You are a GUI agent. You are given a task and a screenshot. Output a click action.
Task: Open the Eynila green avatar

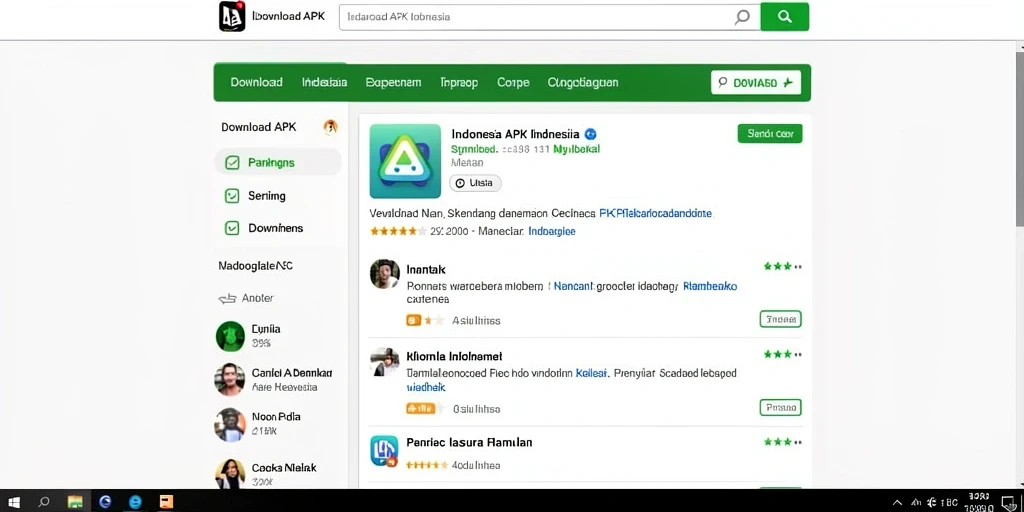coord(230,336)
